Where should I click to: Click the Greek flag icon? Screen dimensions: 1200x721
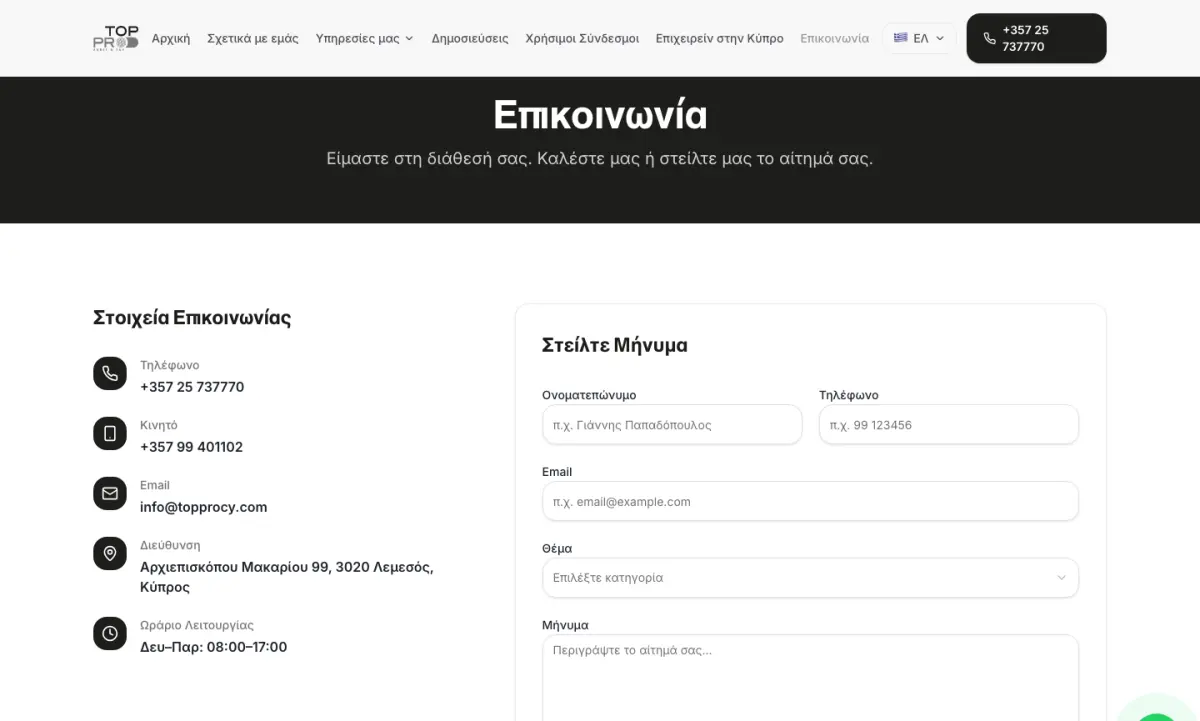(901, 38)
